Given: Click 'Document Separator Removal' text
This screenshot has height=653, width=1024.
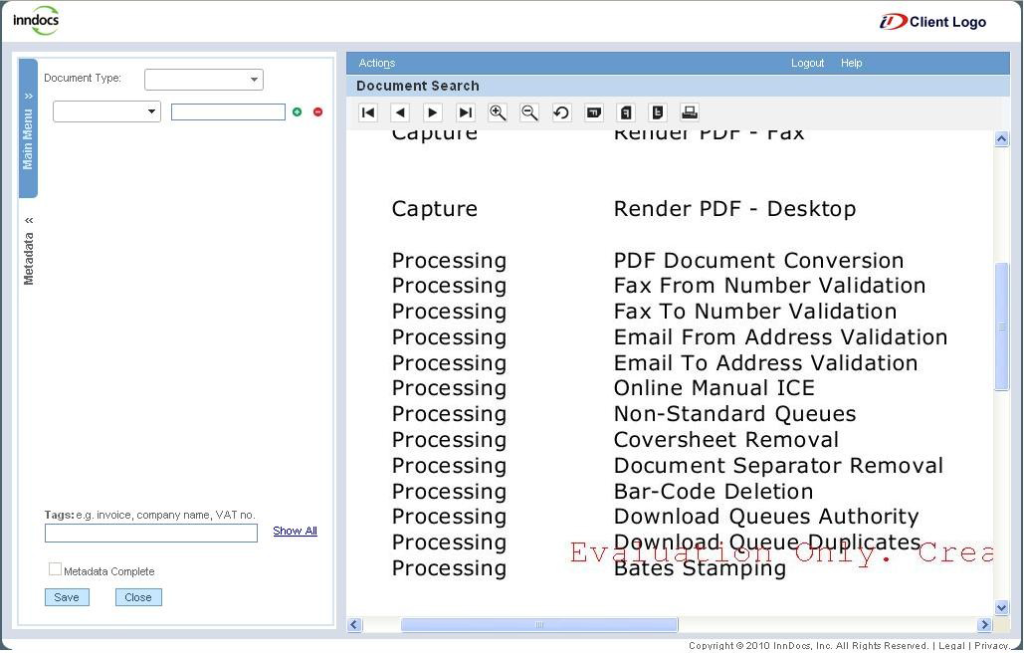Looking at the screenshot, I should tap(778, 466).
